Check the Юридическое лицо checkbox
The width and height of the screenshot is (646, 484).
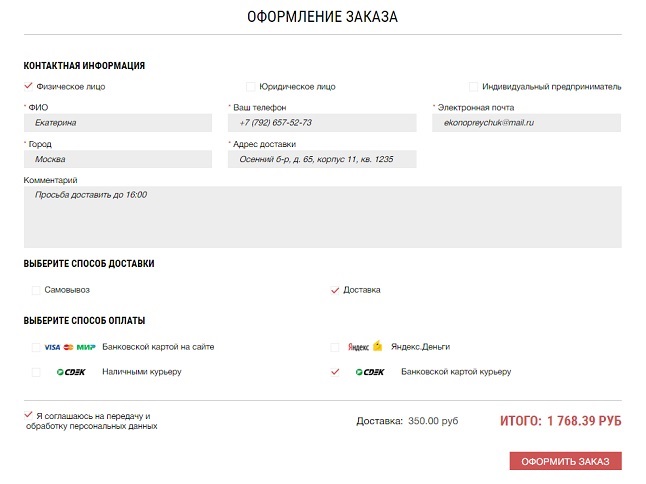click(x=250, y=87)
